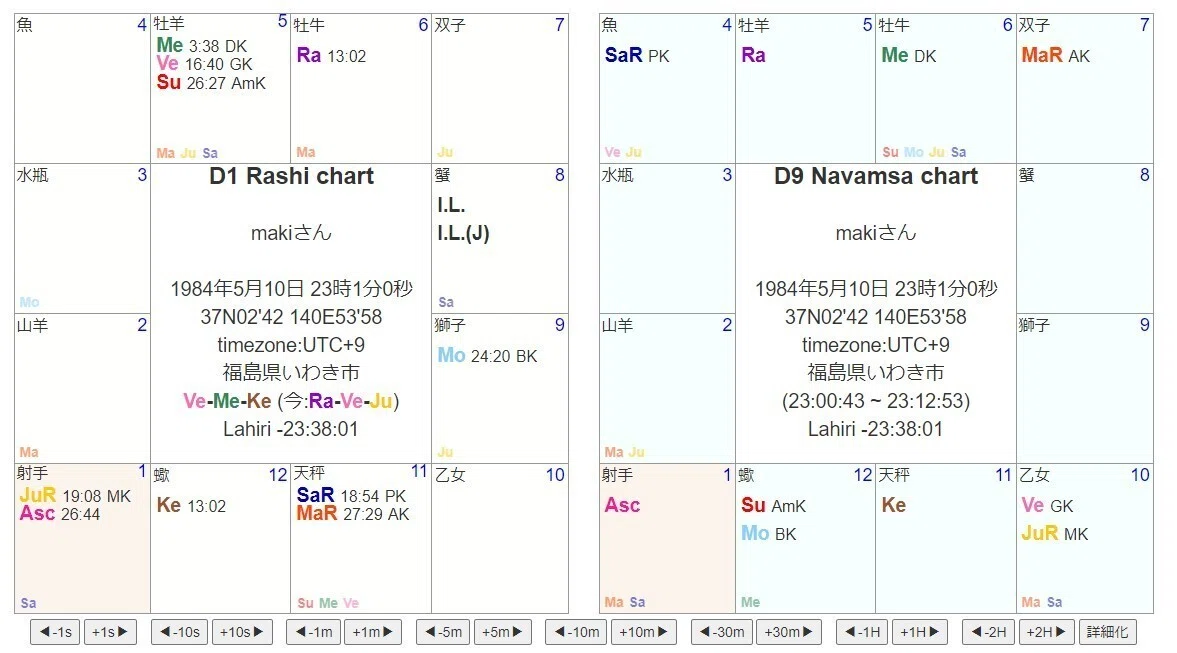Open the 詳細化 detail button
Viewport: 1177px width, 653px height.
(1107, 632)
